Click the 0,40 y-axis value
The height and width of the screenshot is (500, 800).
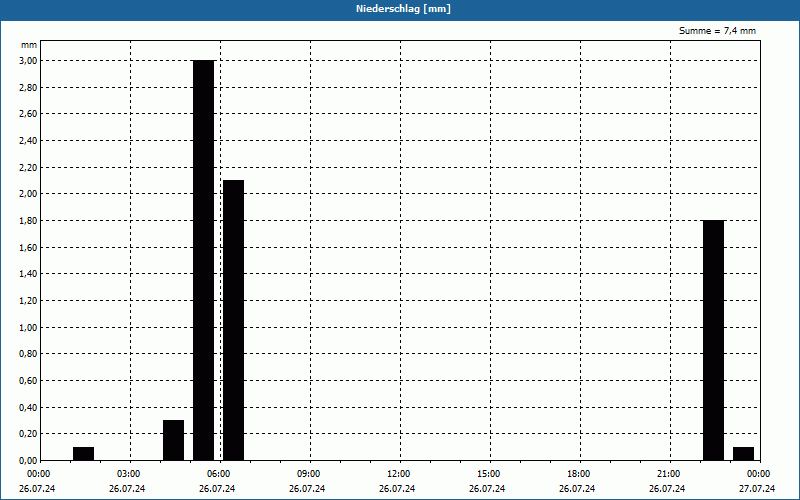click(x=28, y=407)
